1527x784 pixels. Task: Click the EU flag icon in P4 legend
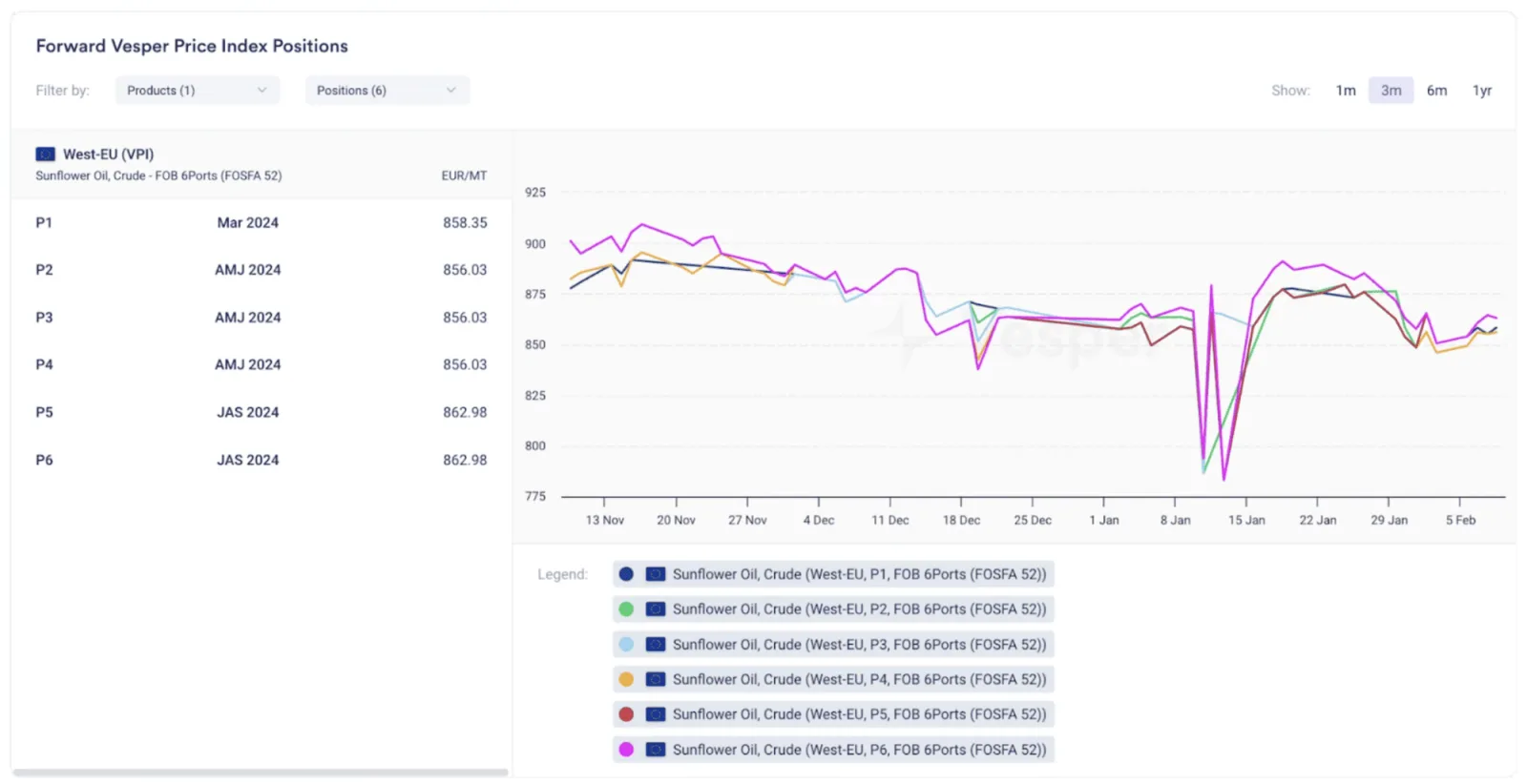point(656,679)
